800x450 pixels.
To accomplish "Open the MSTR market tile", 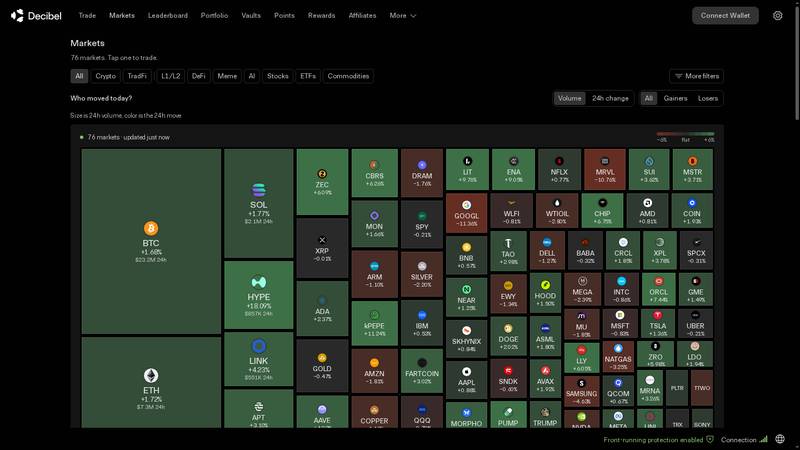I will 692,169.
